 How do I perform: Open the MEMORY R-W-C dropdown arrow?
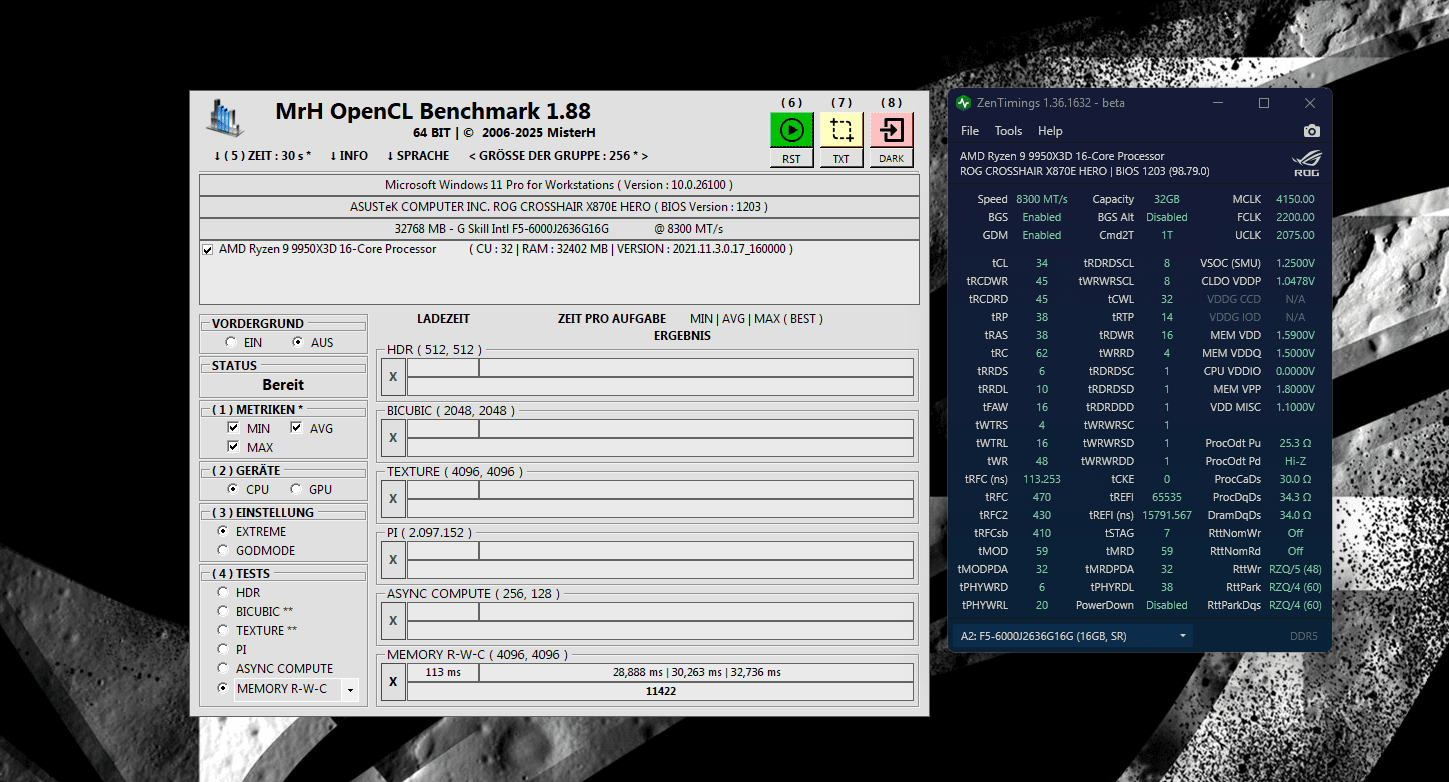tap(349, 689)
